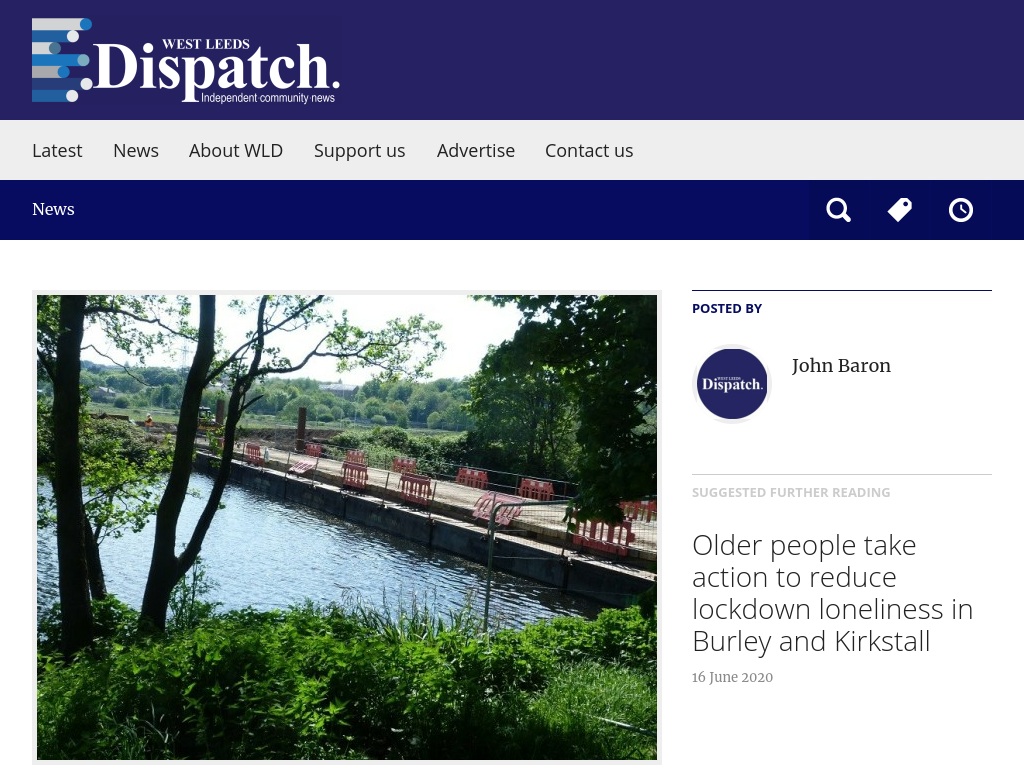Viewport: 1024px width, 768px height.
Task: Read Older people take action article
Action: (x=833, y=593)
